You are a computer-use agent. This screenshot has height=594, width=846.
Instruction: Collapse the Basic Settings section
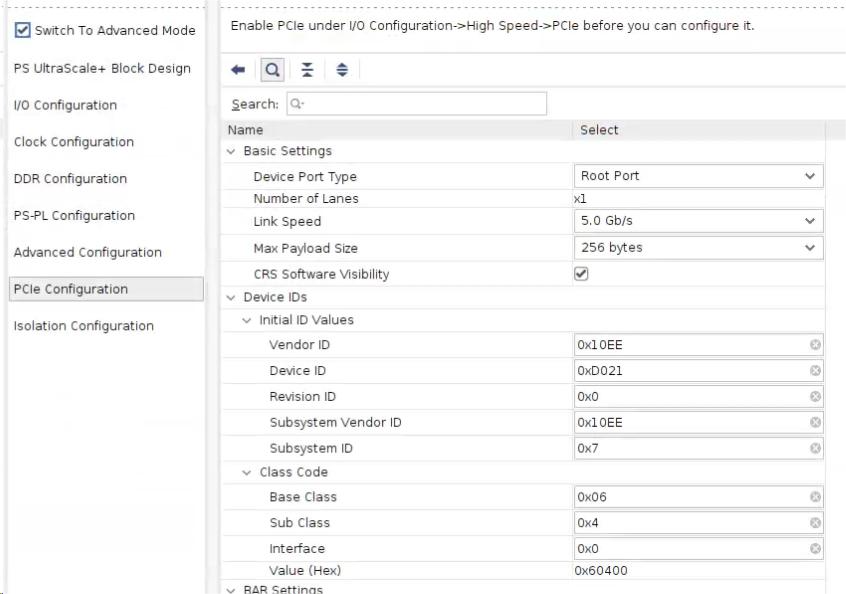232,151
